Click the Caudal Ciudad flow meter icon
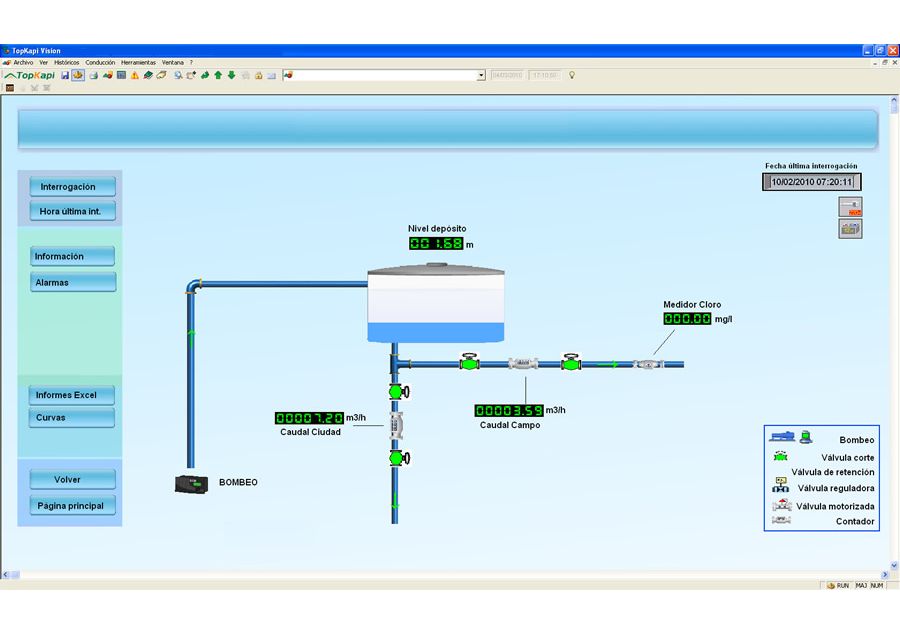The width and height of the screenshot is (900, 642). tap(395, 424)
